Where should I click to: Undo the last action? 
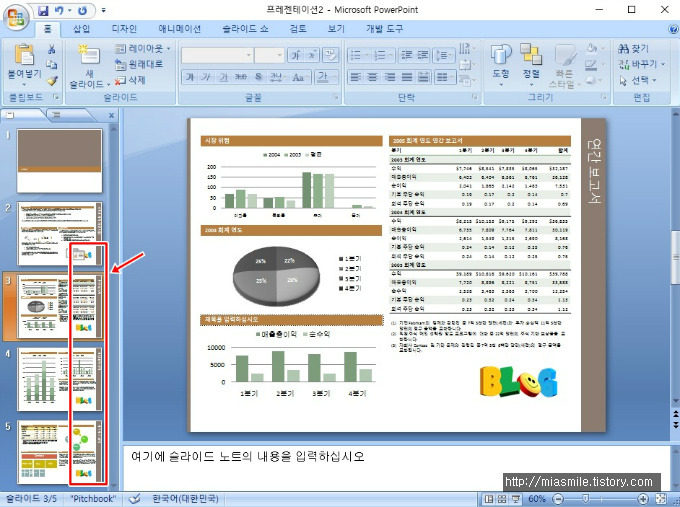click(59, 10)
